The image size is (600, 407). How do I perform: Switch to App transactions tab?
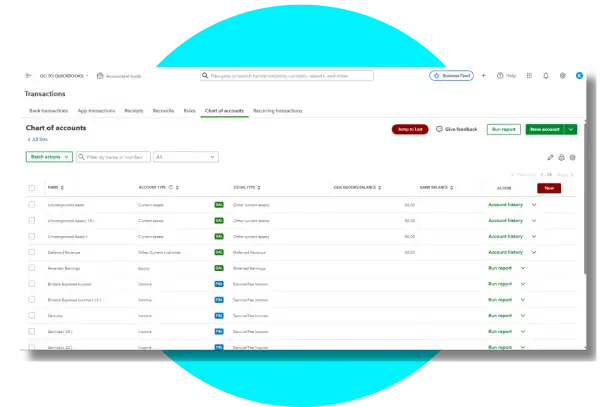pyautogui.click(x=96, y=111)
